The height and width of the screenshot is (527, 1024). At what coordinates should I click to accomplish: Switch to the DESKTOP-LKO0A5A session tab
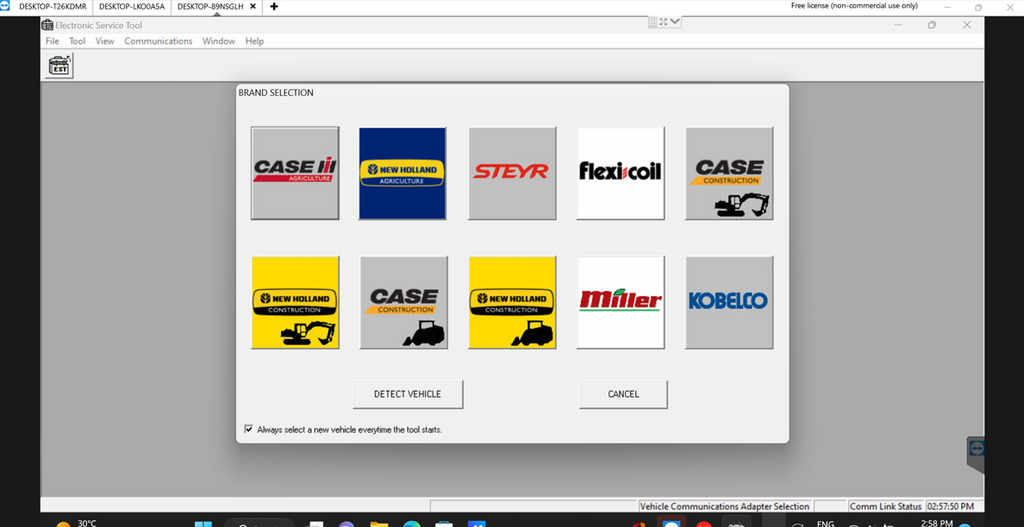tap(130, 6)
